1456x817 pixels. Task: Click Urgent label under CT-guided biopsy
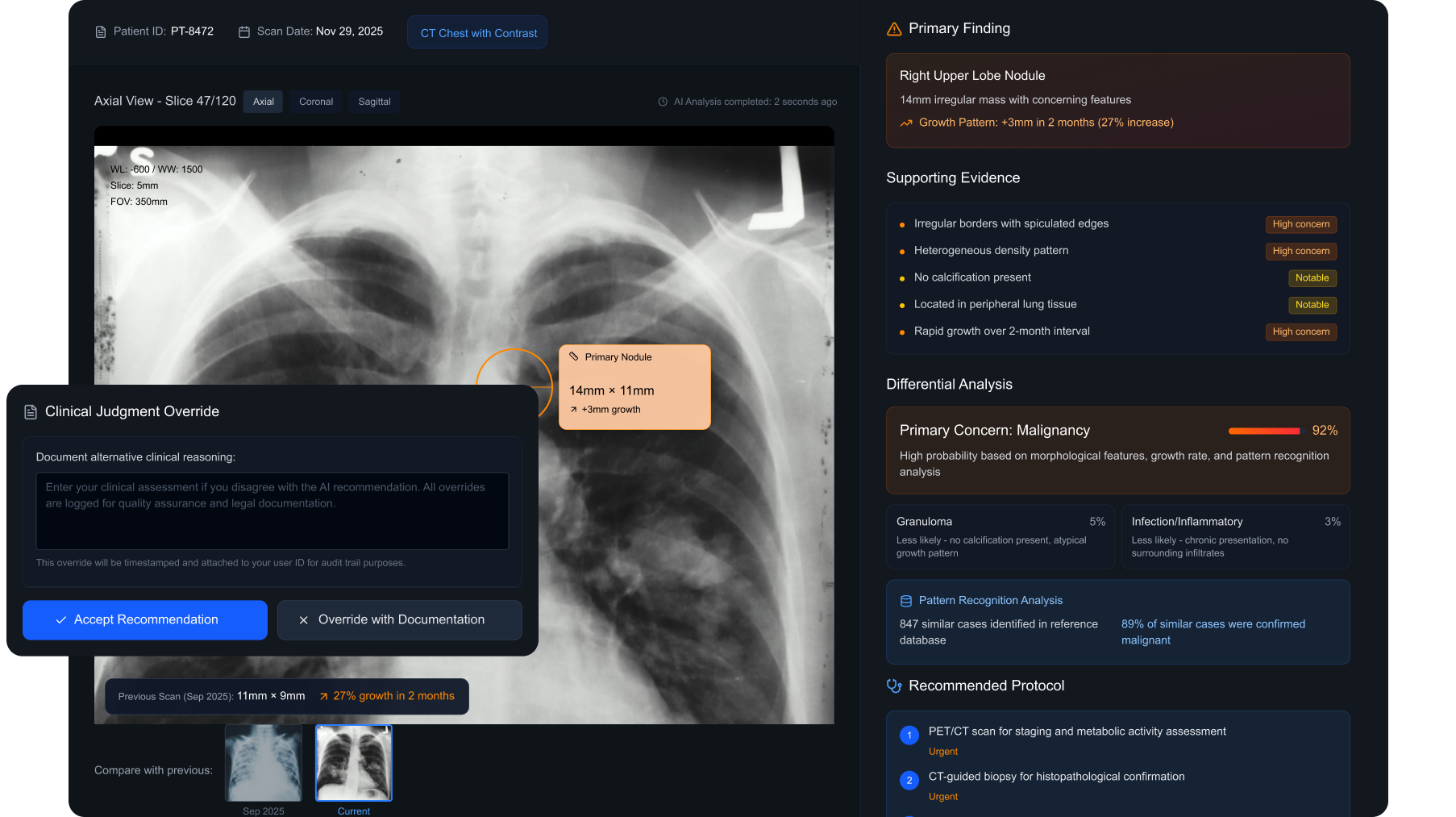[x=943, y=797]
